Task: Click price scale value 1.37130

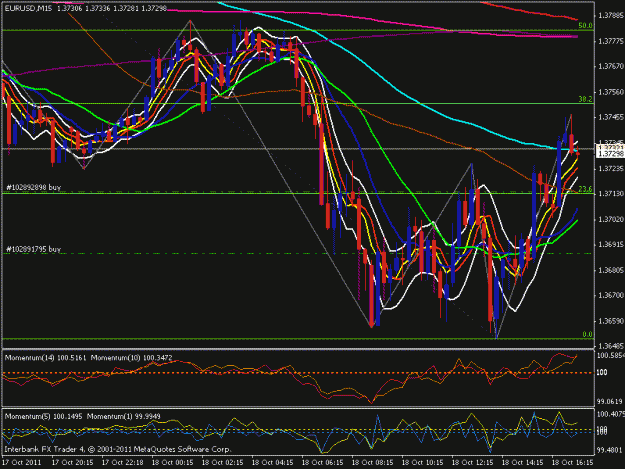Action: [611, 194]
